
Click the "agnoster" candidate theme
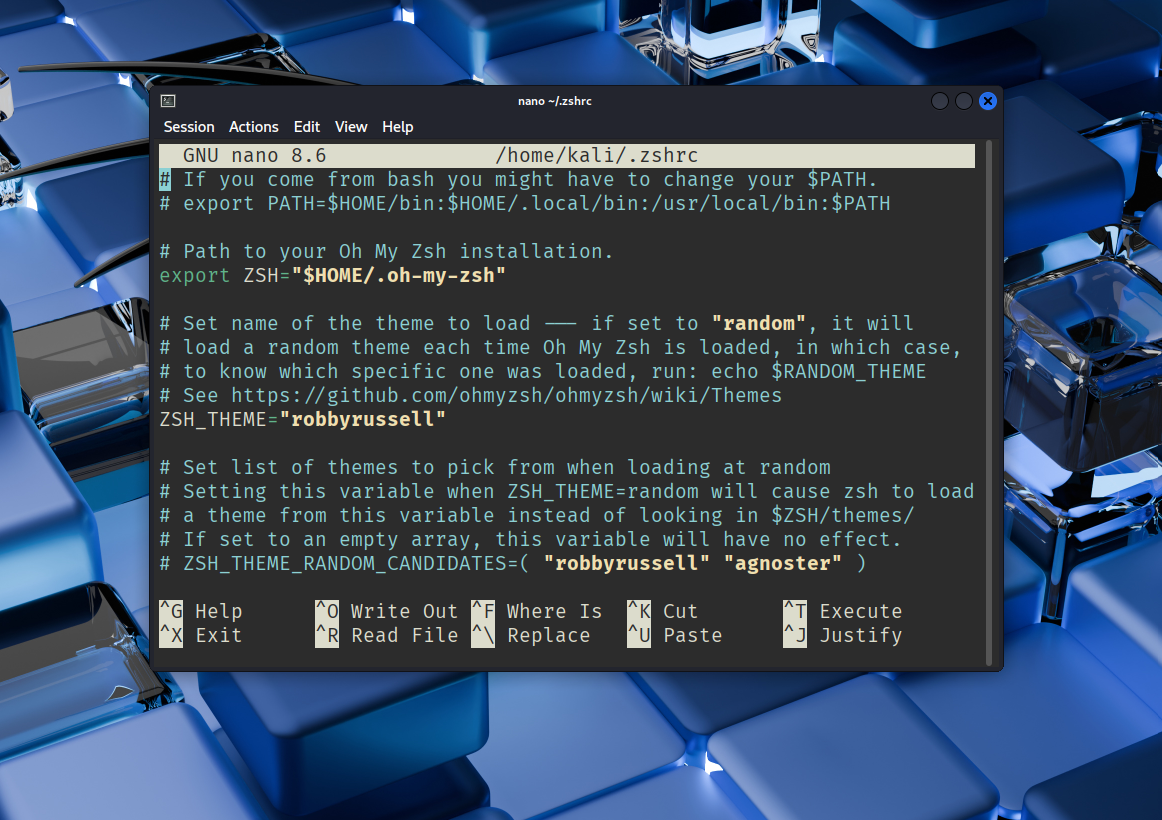tap(783, 564)
